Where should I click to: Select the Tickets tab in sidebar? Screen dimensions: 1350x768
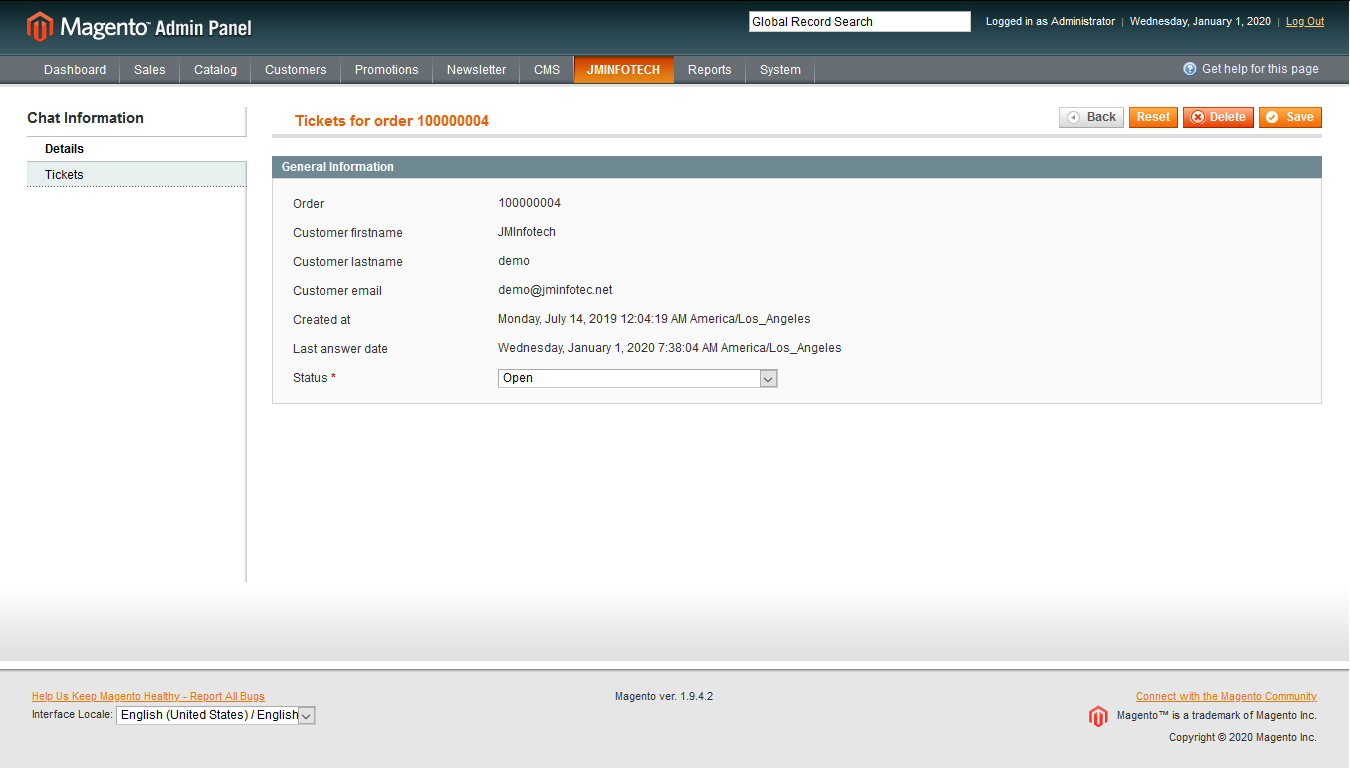pos(64,175)
